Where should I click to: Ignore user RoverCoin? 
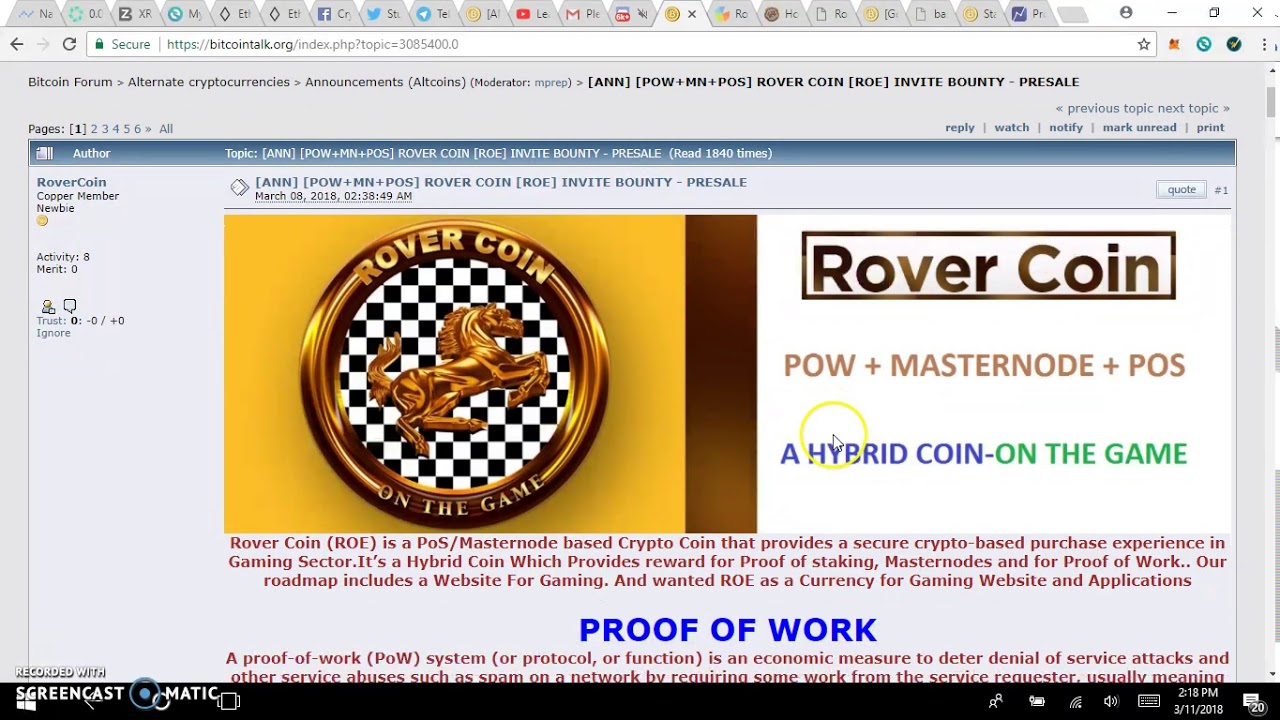(x=54, y=333)
